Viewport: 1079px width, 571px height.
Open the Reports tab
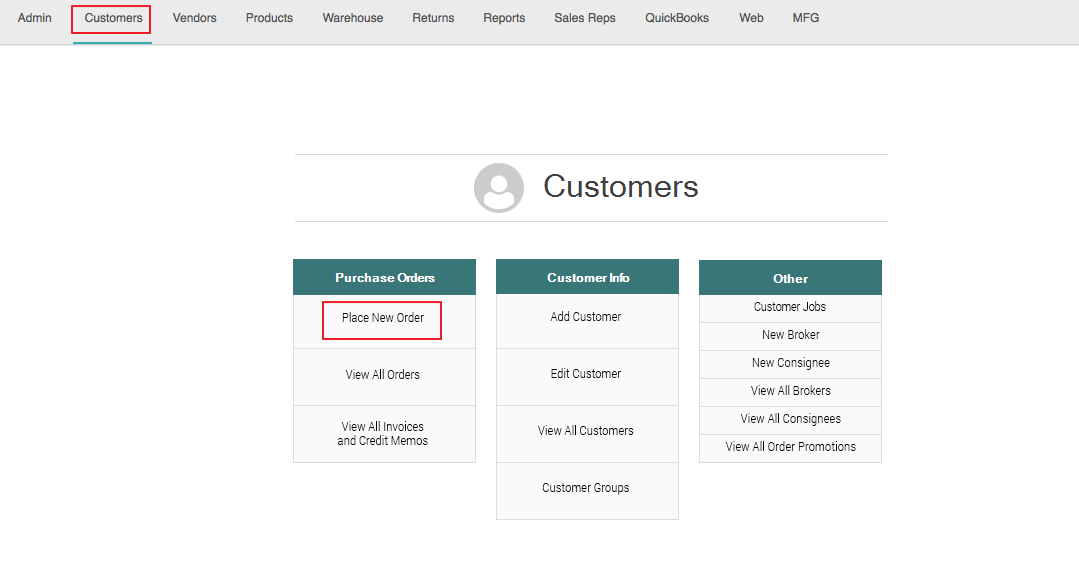504,18
